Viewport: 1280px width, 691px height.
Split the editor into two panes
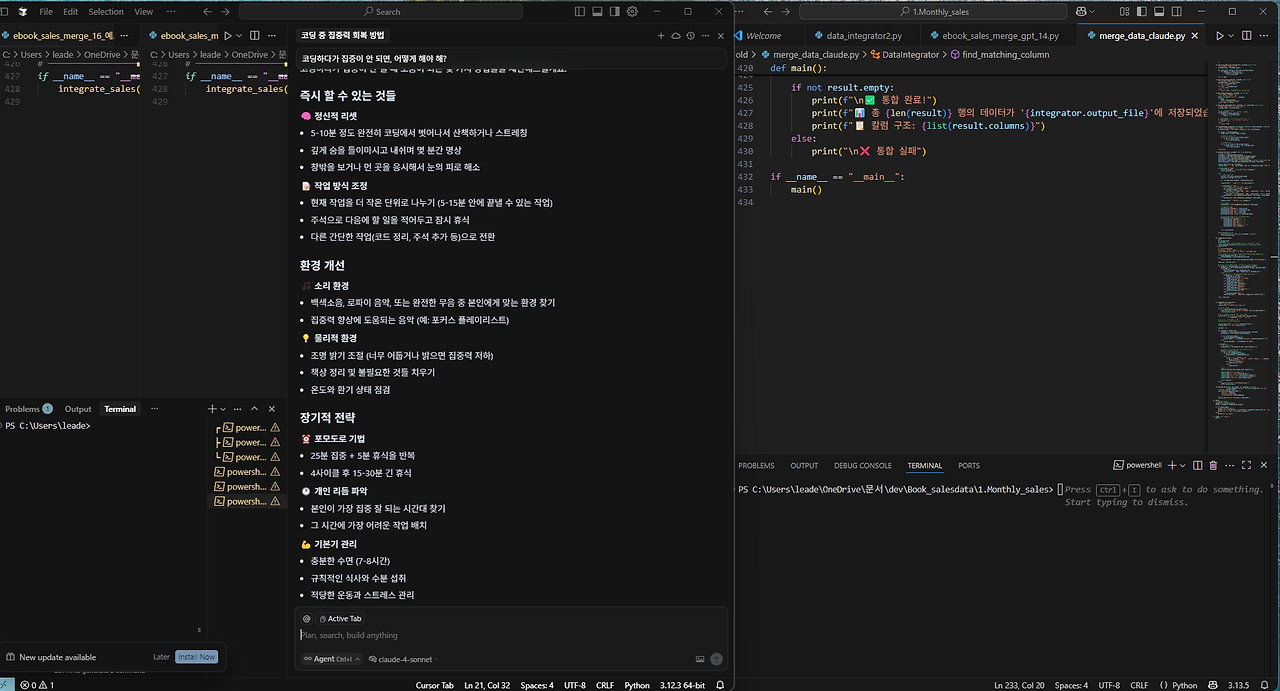point(1246,33)
